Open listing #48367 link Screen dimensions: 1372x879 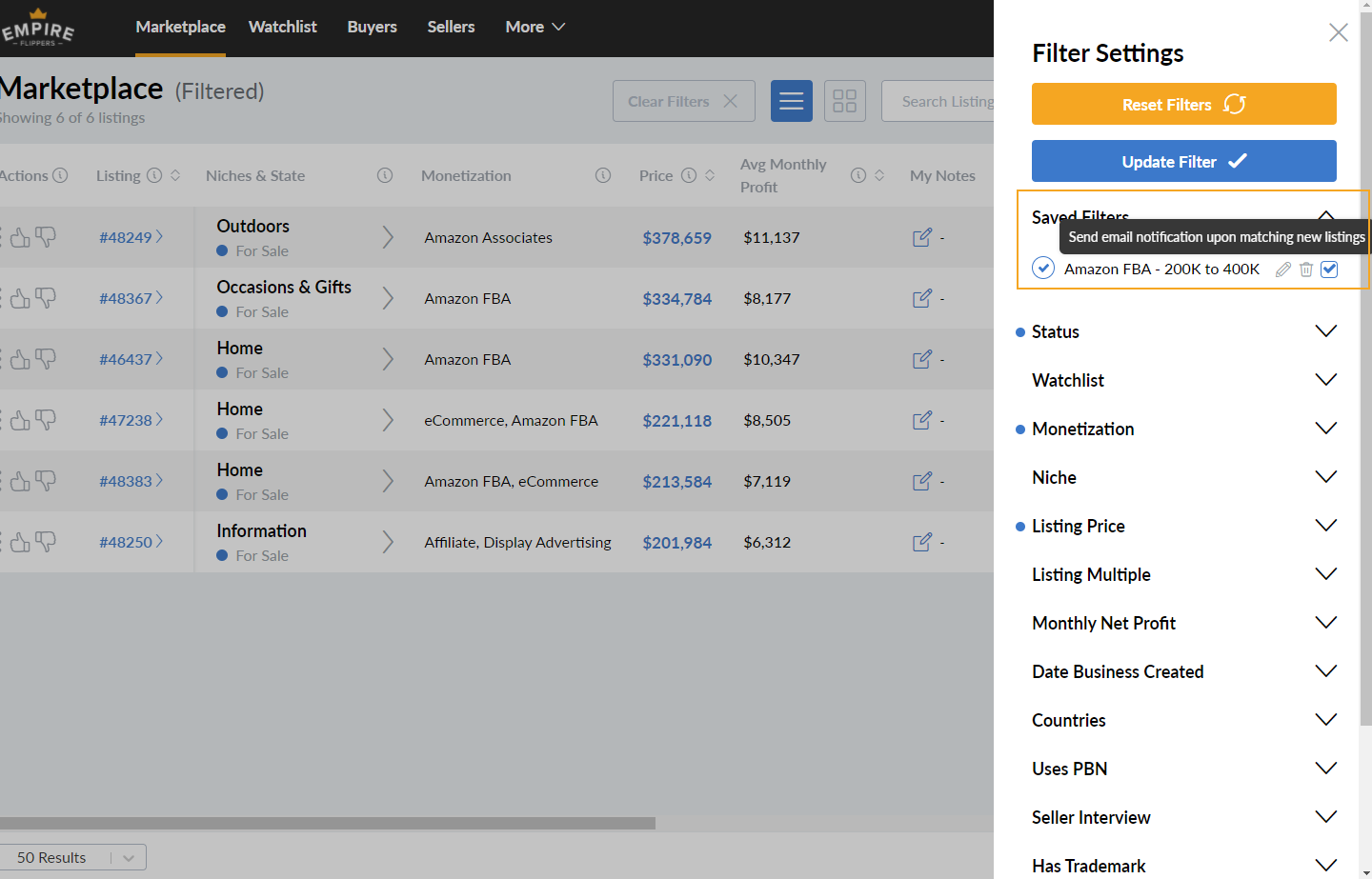(131, 298)
